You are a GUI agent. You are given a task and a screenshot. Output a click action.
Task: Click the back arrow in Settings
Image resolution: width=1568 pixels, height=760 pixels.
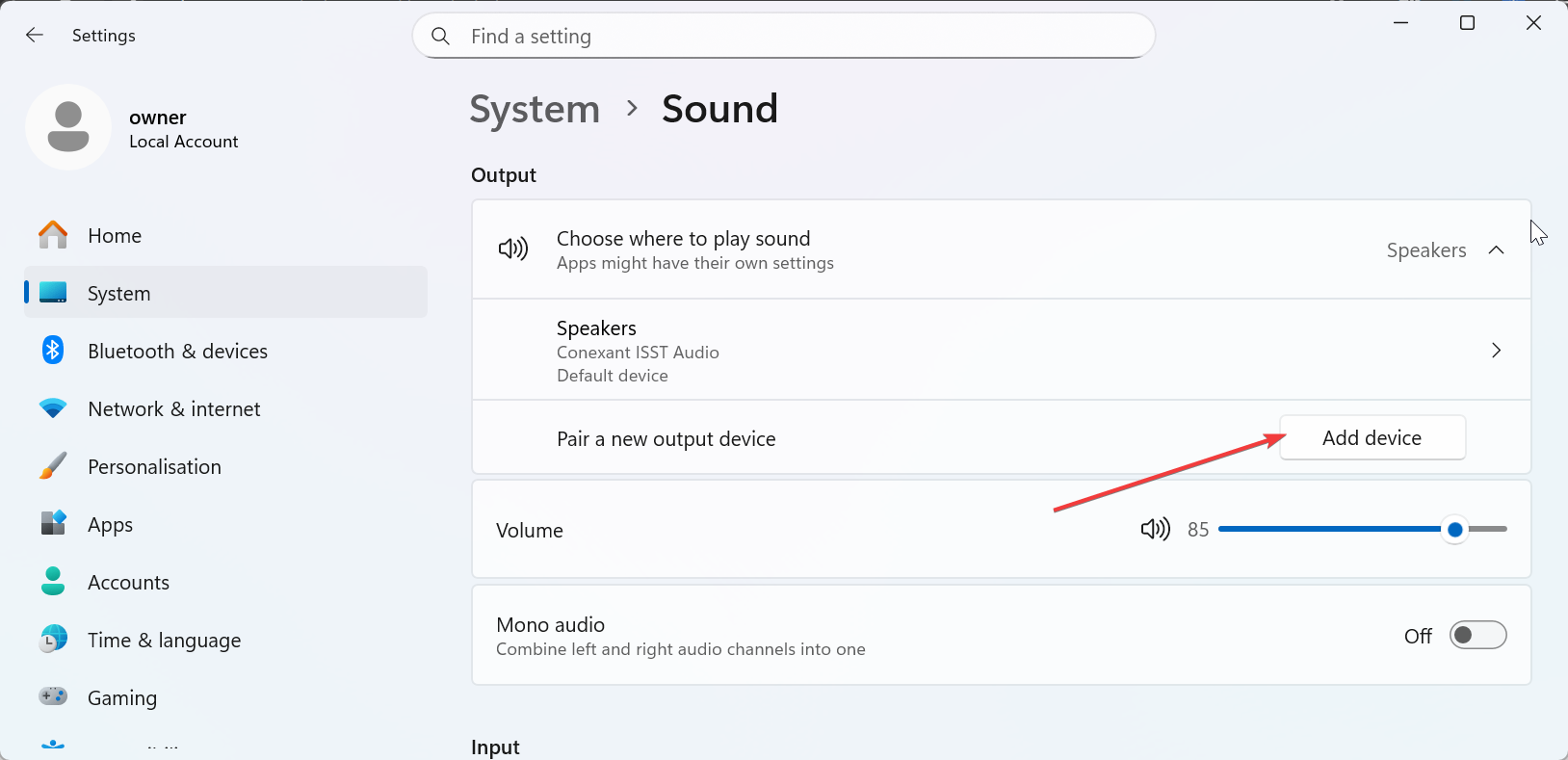(35, 36)
